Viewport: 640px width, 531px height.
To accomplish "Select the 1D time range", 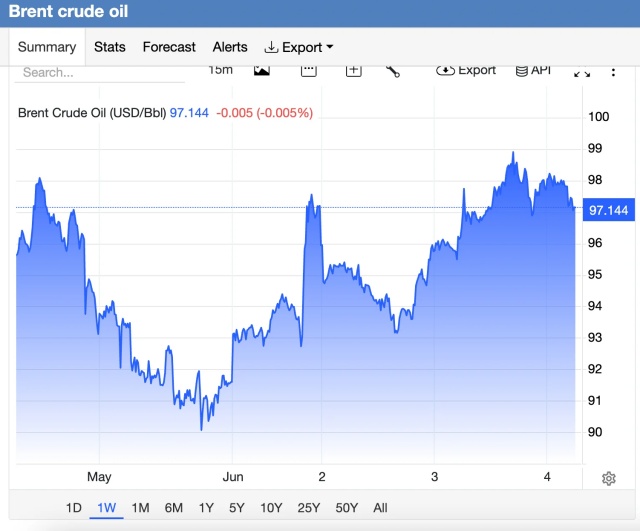I will point(74,508).
